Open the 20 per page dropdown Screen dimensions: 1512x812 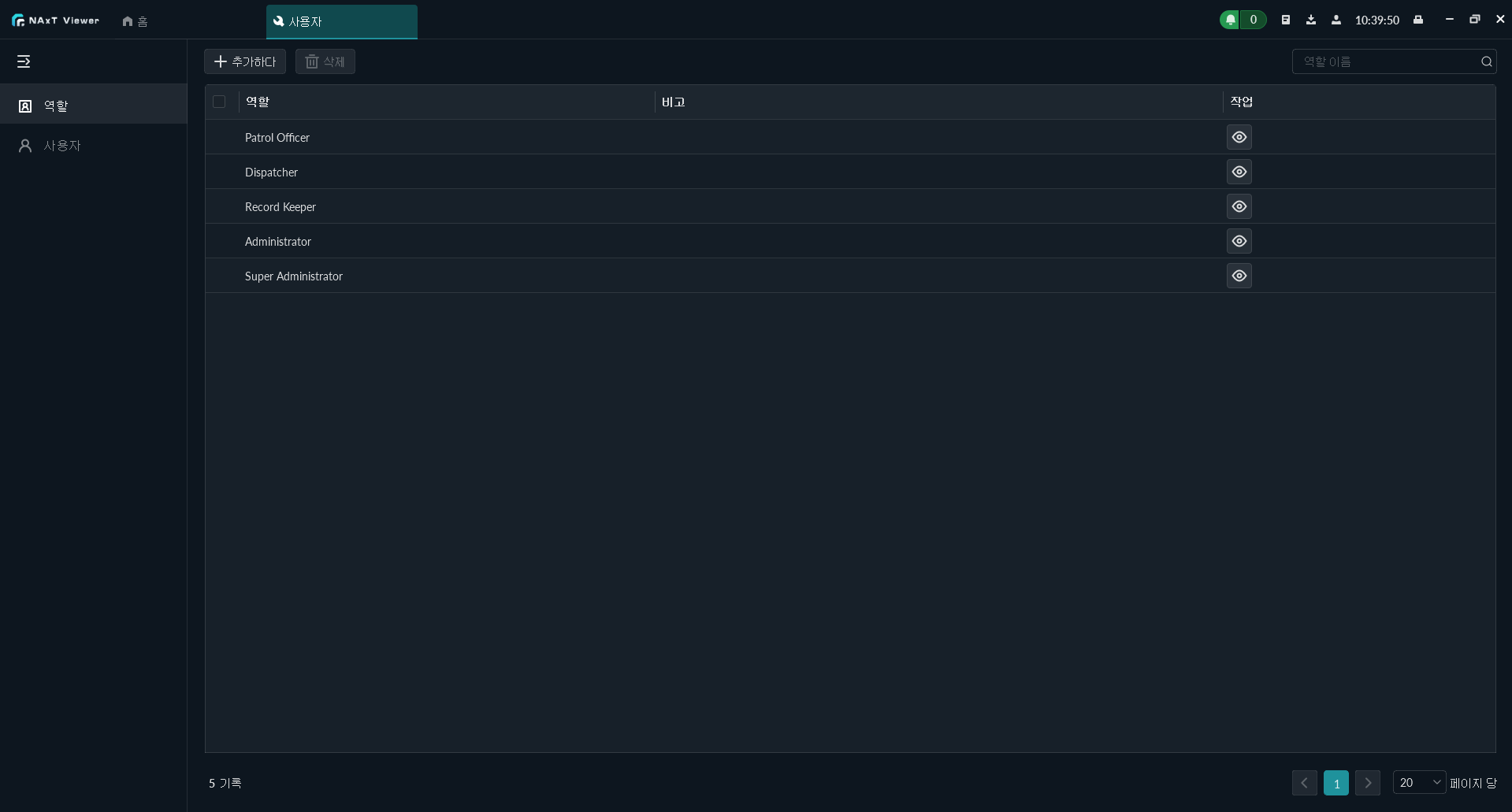(1419, 782)
